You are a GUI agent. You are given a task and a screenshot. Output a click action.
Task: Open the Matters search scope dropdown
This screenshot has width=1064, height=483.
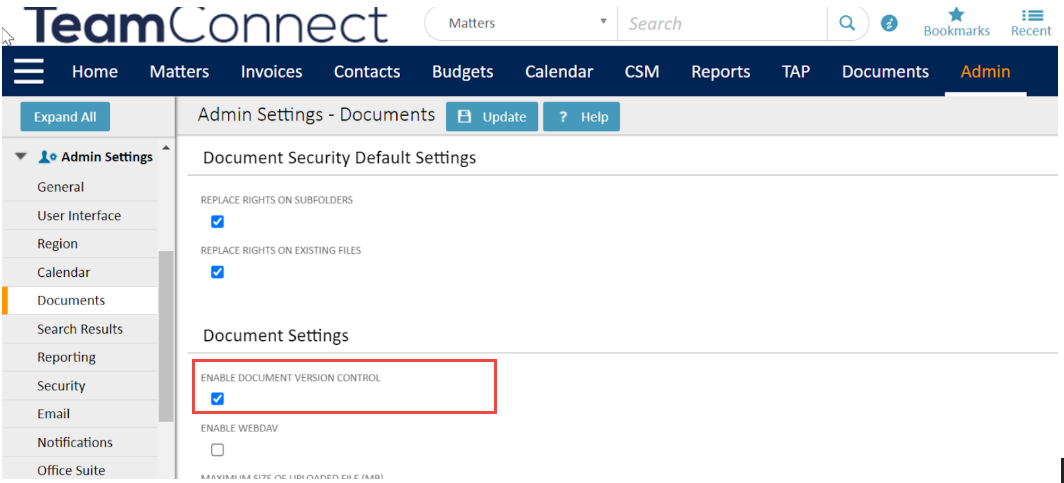521,24
